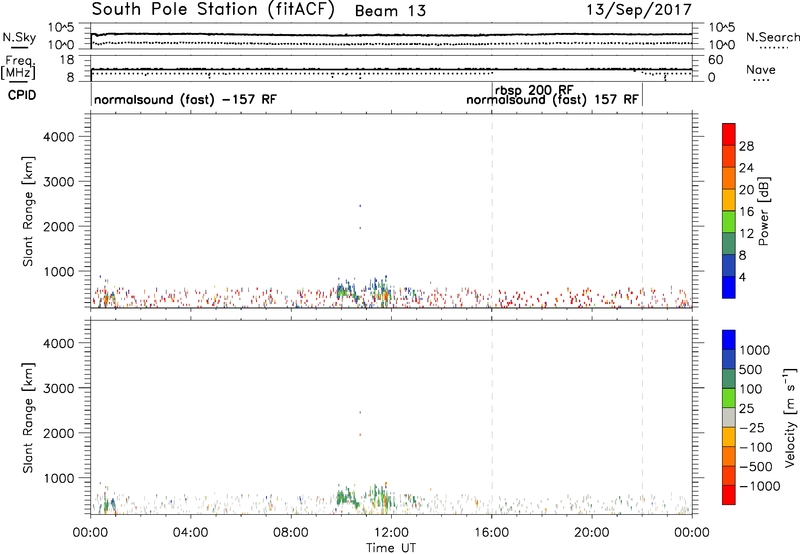Screen dimensions: 800x554
Task: Click the '1000' range tick in the velocity panel
Action: (x=59, y=478)
